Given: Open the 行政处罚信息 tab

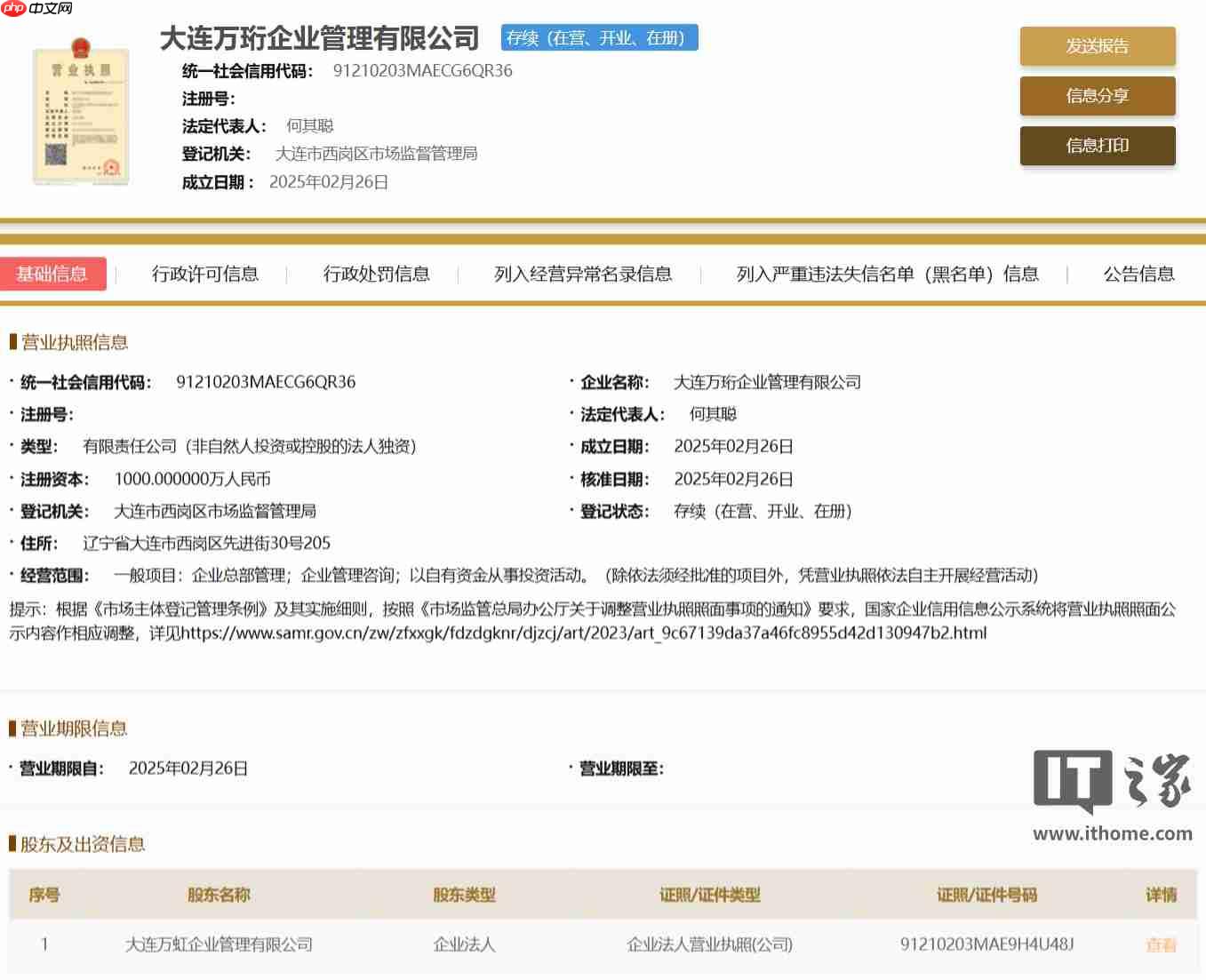Looking at the screenshot, I should click(376, 275).
